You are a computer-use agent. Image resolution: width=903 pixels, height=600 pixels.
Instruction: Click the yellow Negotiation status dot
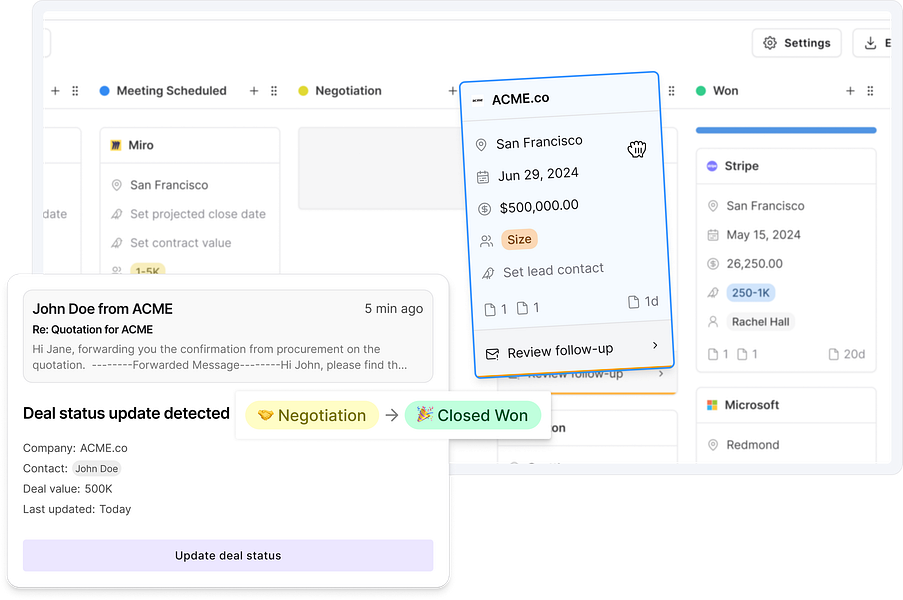click(303, 91)
